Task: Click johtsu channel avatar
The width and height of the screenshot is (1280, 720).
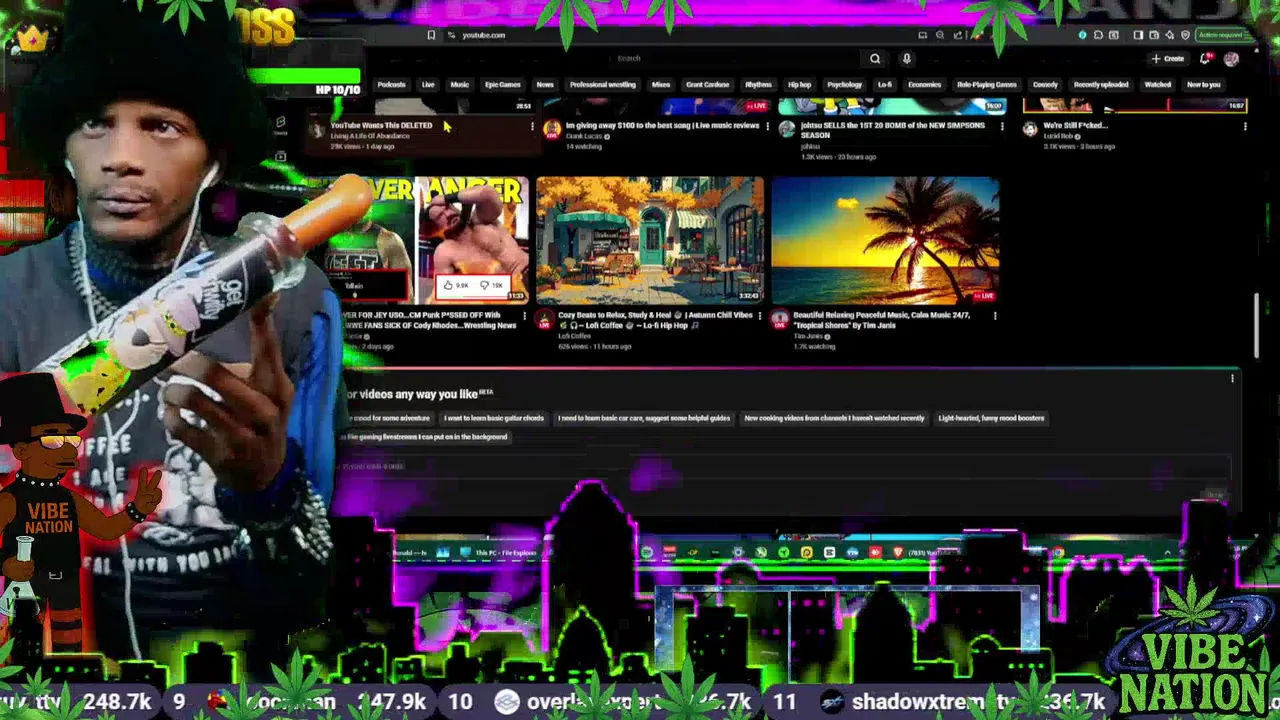Action: [x=787, y=129]
